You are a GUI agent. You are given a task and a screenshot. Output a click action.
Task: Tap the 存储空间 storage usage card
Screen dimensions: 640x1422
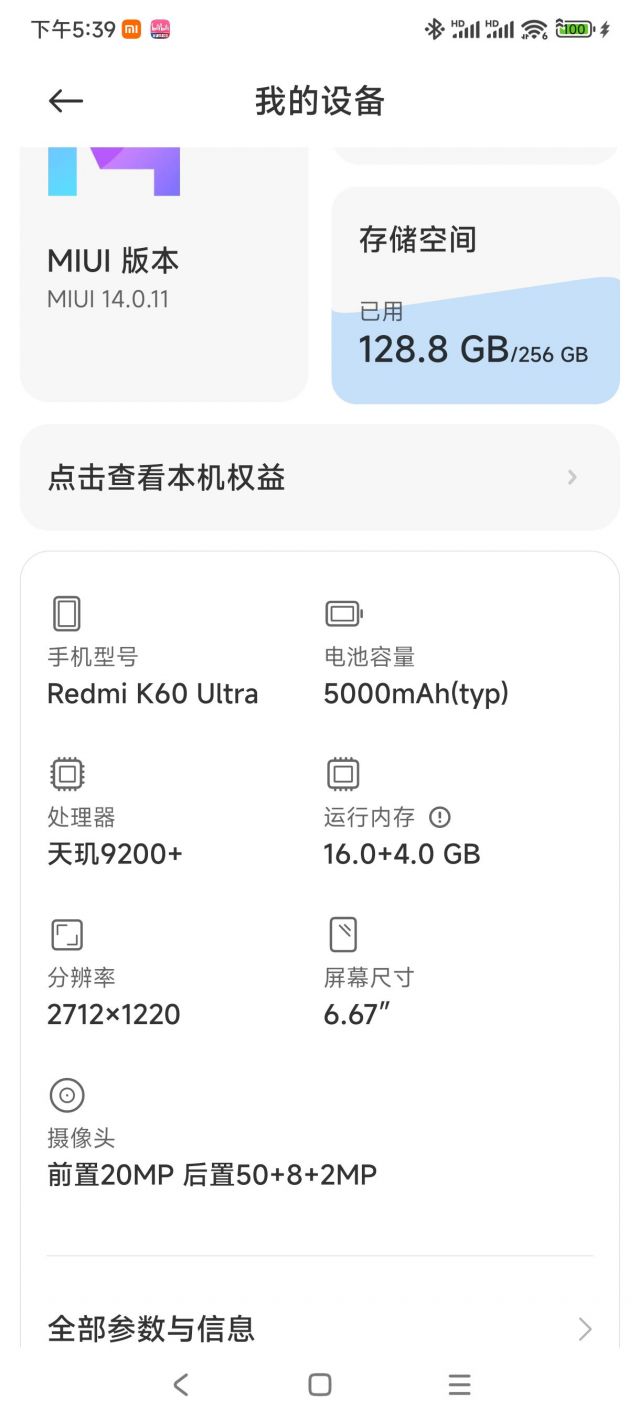(477, 290)
